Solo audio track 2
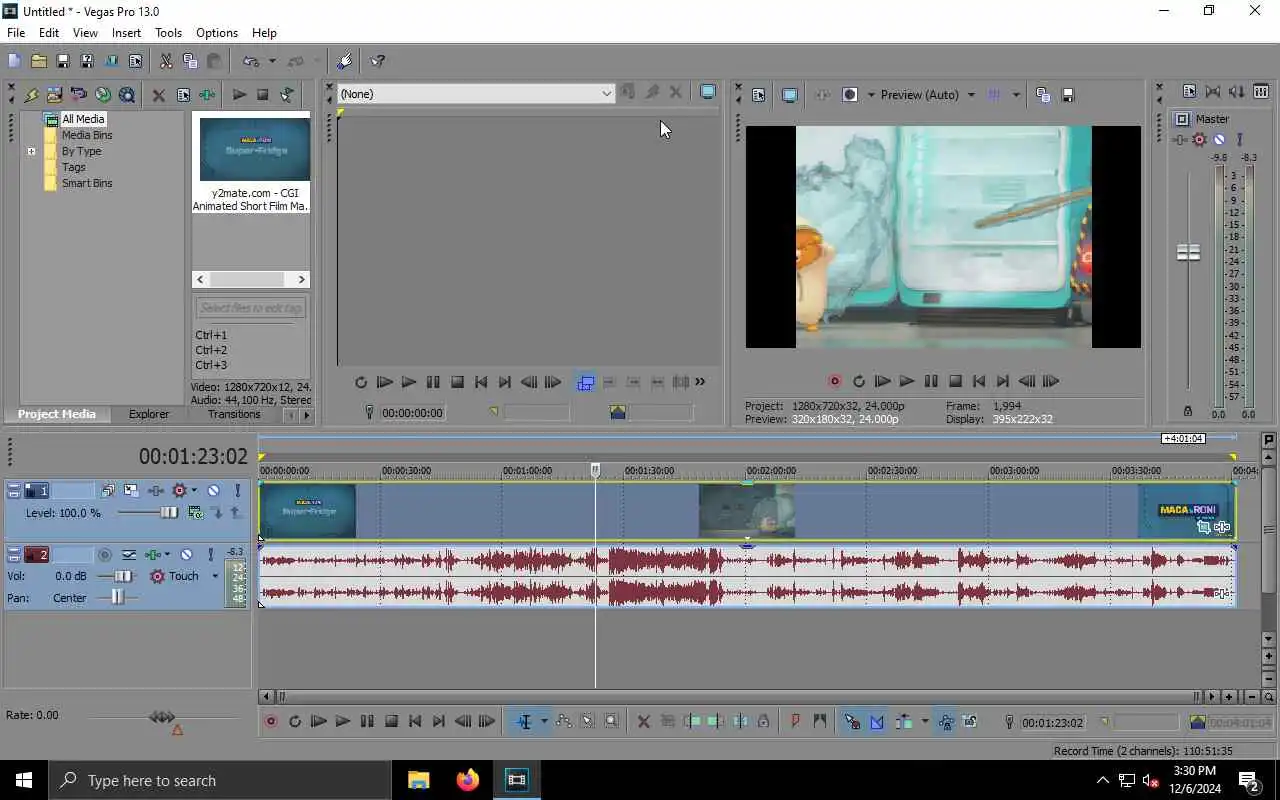 pyautogui.click(x=210, y=554)
